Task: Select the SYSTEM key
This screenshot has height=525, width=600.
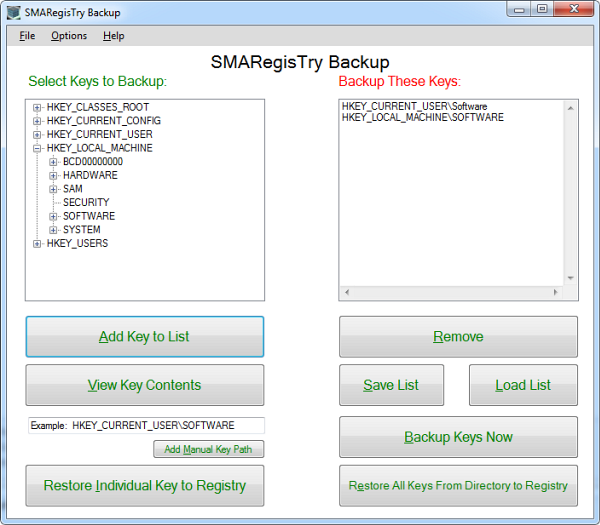Action: pyautogui.click(x=82, y=230)
